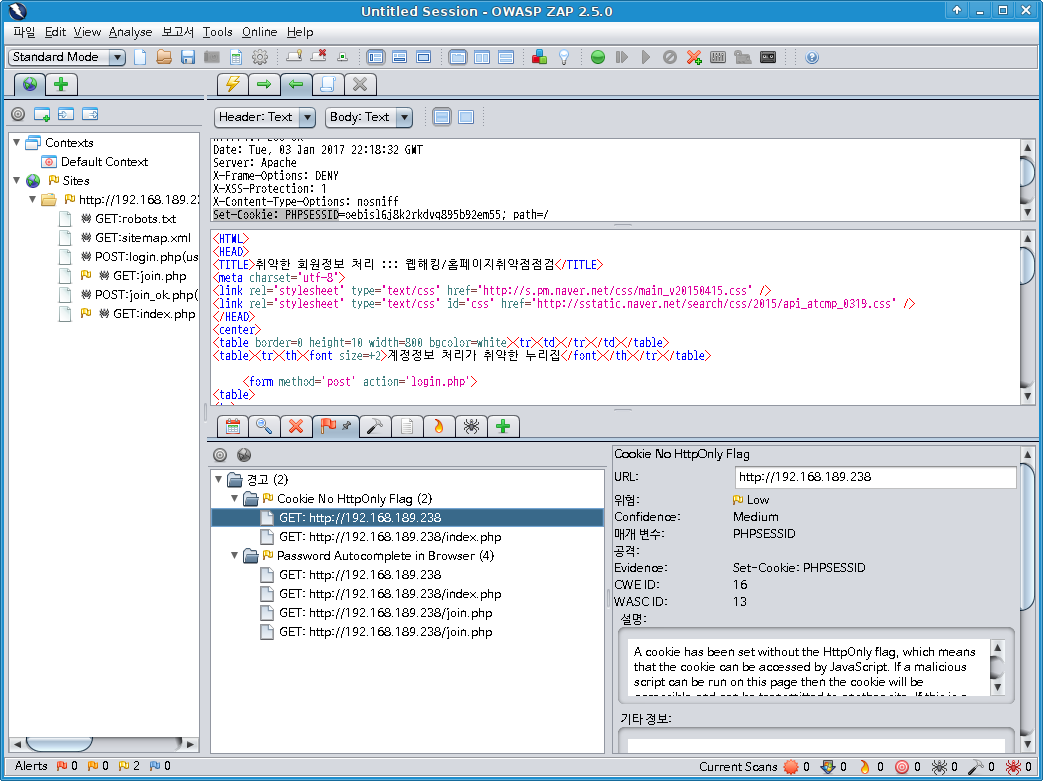Collapse Cookie No HttpOnly Flag (2) group
1043x781 pixels.
pos(234,498)
